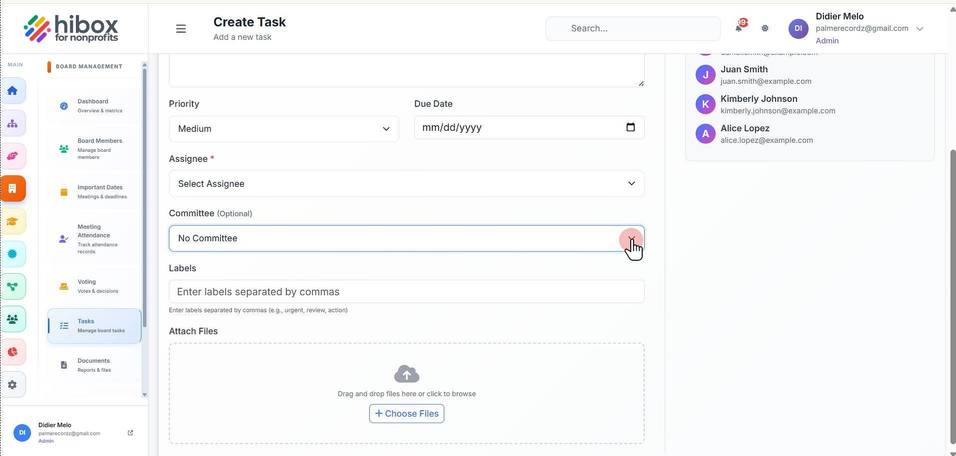Click kimberly.johnson@example.com text

pos(778,111)
